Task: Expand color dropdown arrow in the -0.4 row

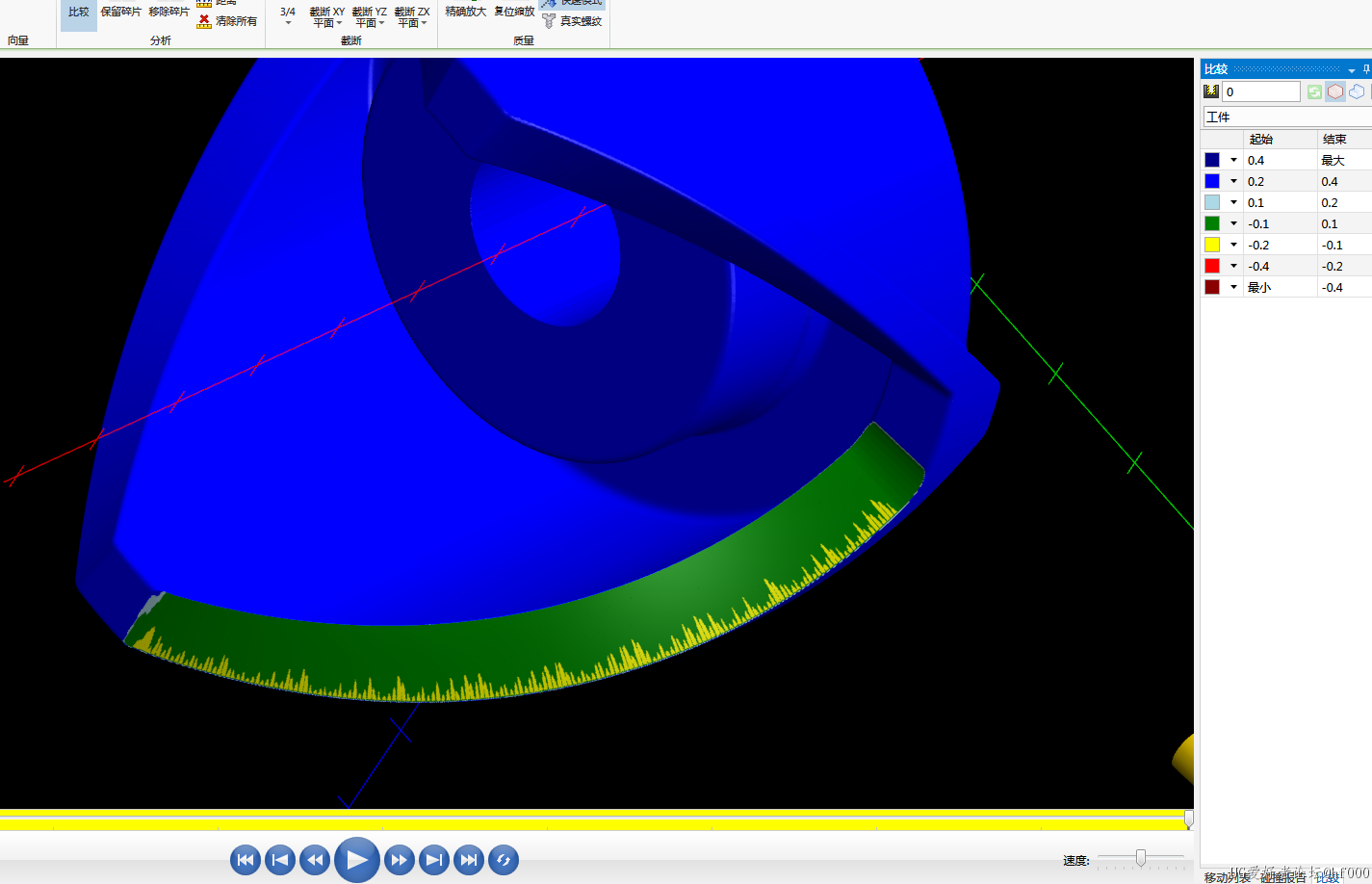Action: pos(1233,267)
